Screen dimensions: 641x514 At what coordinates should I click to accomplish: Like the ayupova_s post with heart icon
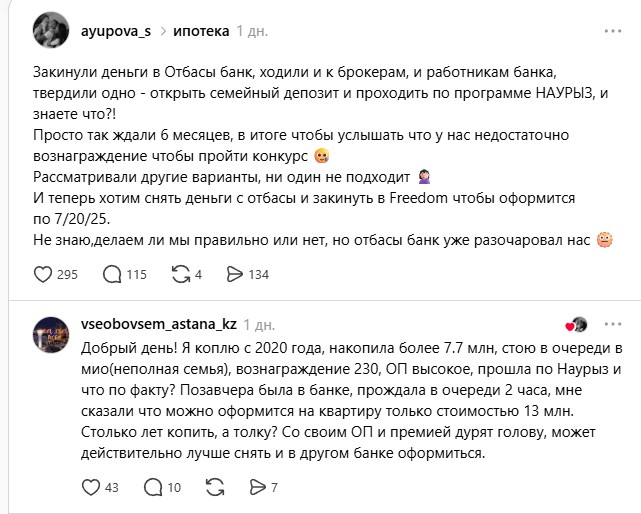pos(43,274)
